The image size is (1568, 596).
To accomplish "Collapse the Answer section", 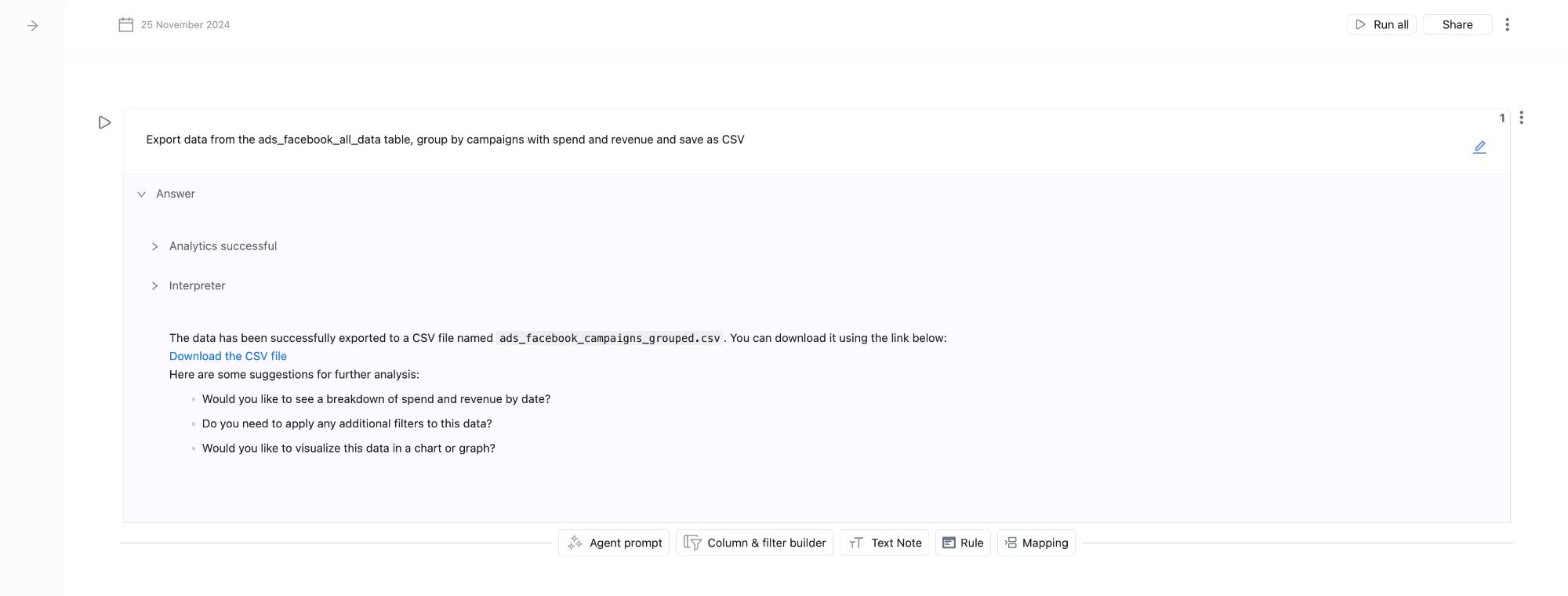I will pyautogui.click(x=142, y=194).
